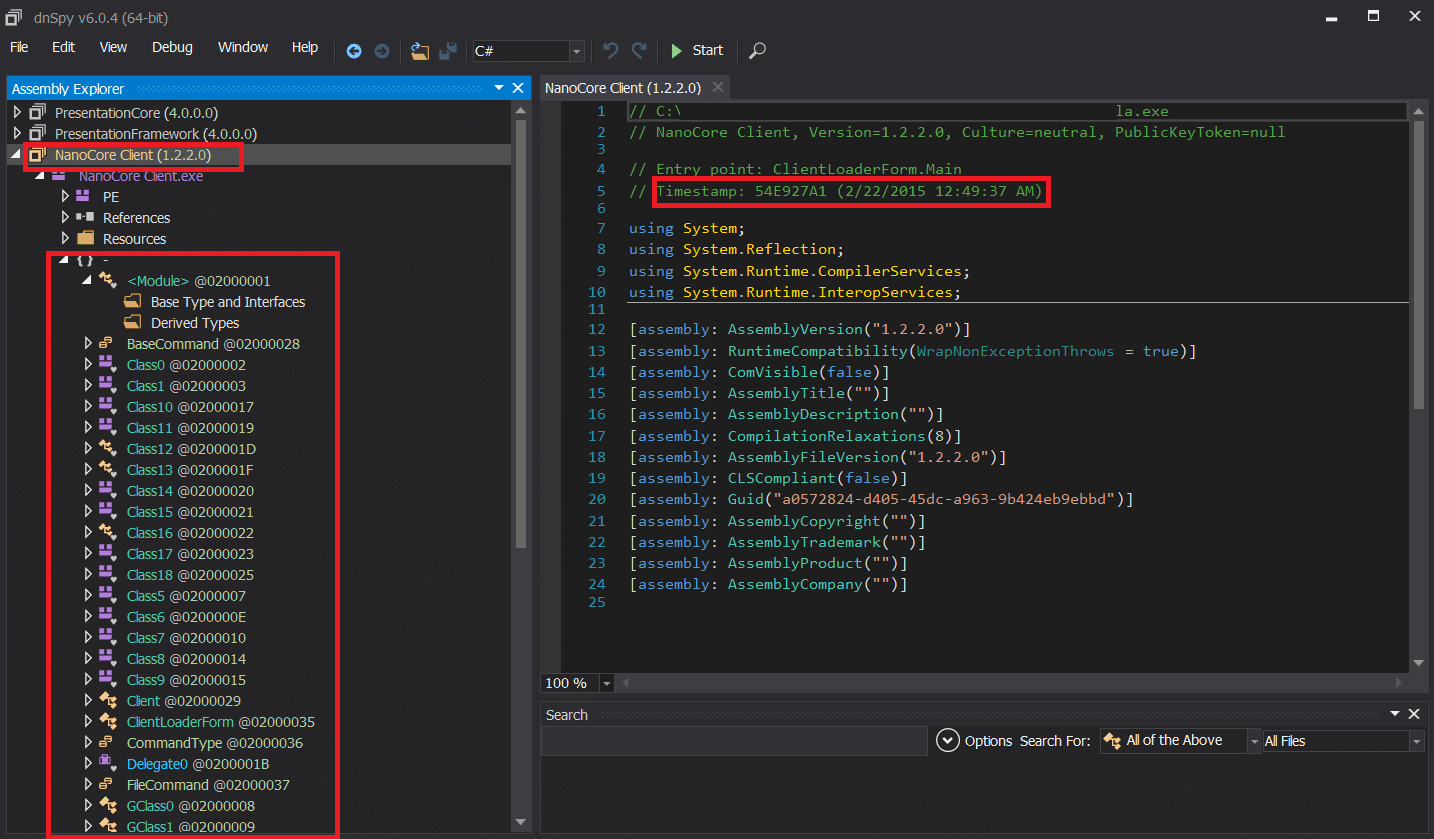1434x839 pixels.
Task: Click the Class16 class icon
Action: click(x=106, y=533)
